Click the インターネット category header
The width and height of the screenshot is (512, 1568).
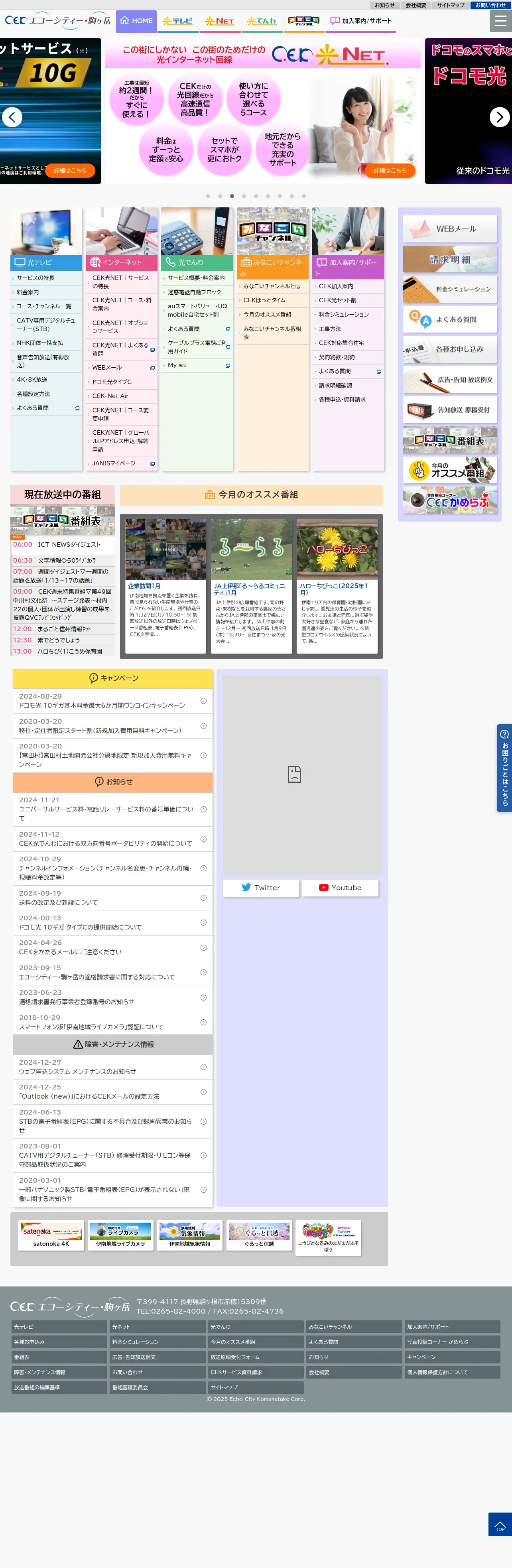[122, 262]
